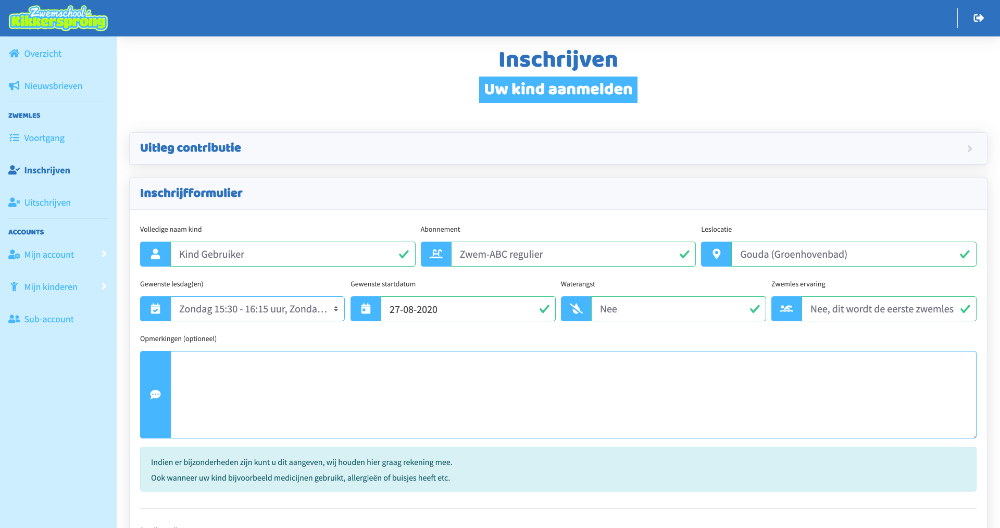Image resolution: width=1000 pixels, height=528 pixels.
Task: Select the Sub-account sidebar item
Action: tap(48, 319)
